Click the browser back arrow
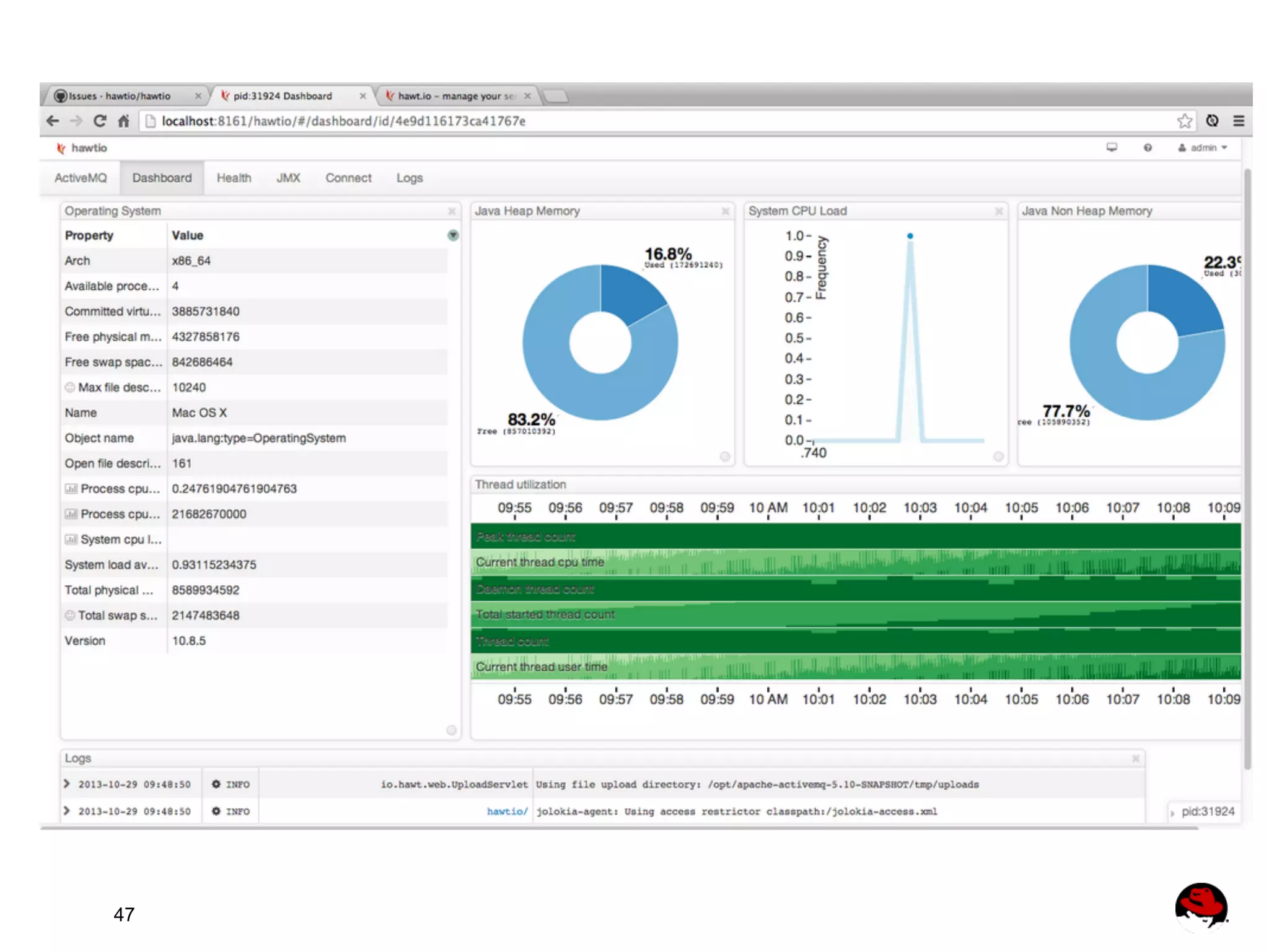1269x952 pixels. (53, 121)
